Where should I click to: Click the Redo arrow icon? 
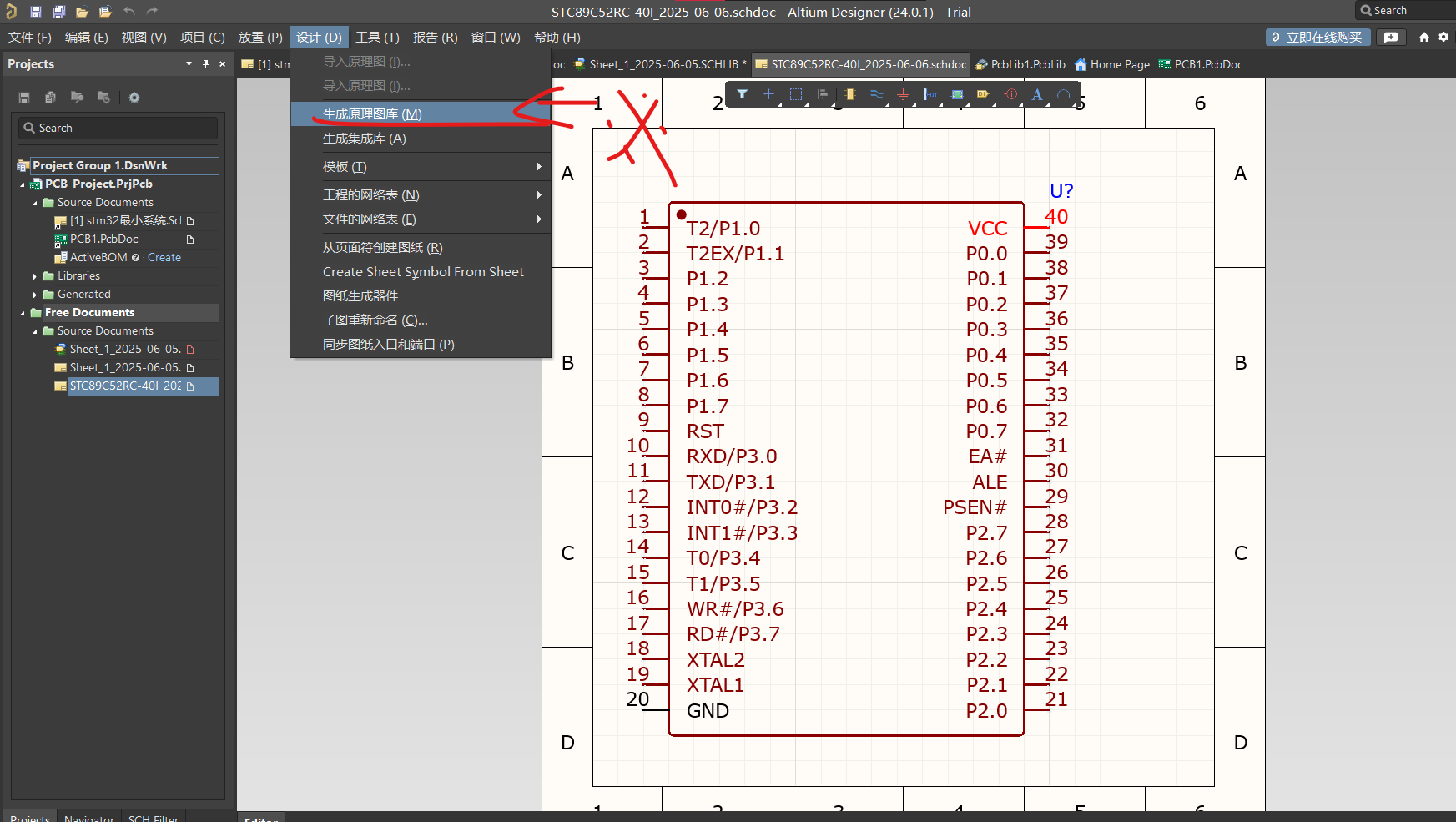coord(152,12)
